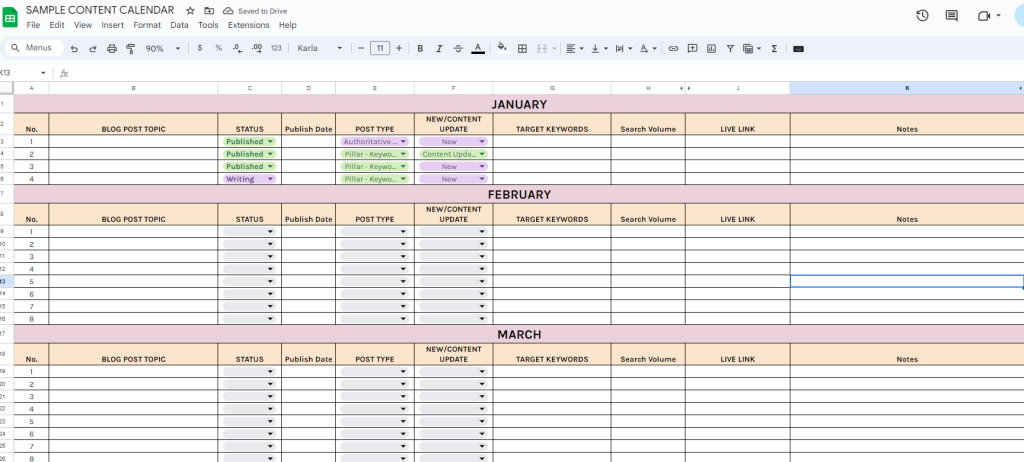Rename SAMPLE CONTENT CALENDAR title
This screenshot has height=462, width=1024.
[100, 10]
